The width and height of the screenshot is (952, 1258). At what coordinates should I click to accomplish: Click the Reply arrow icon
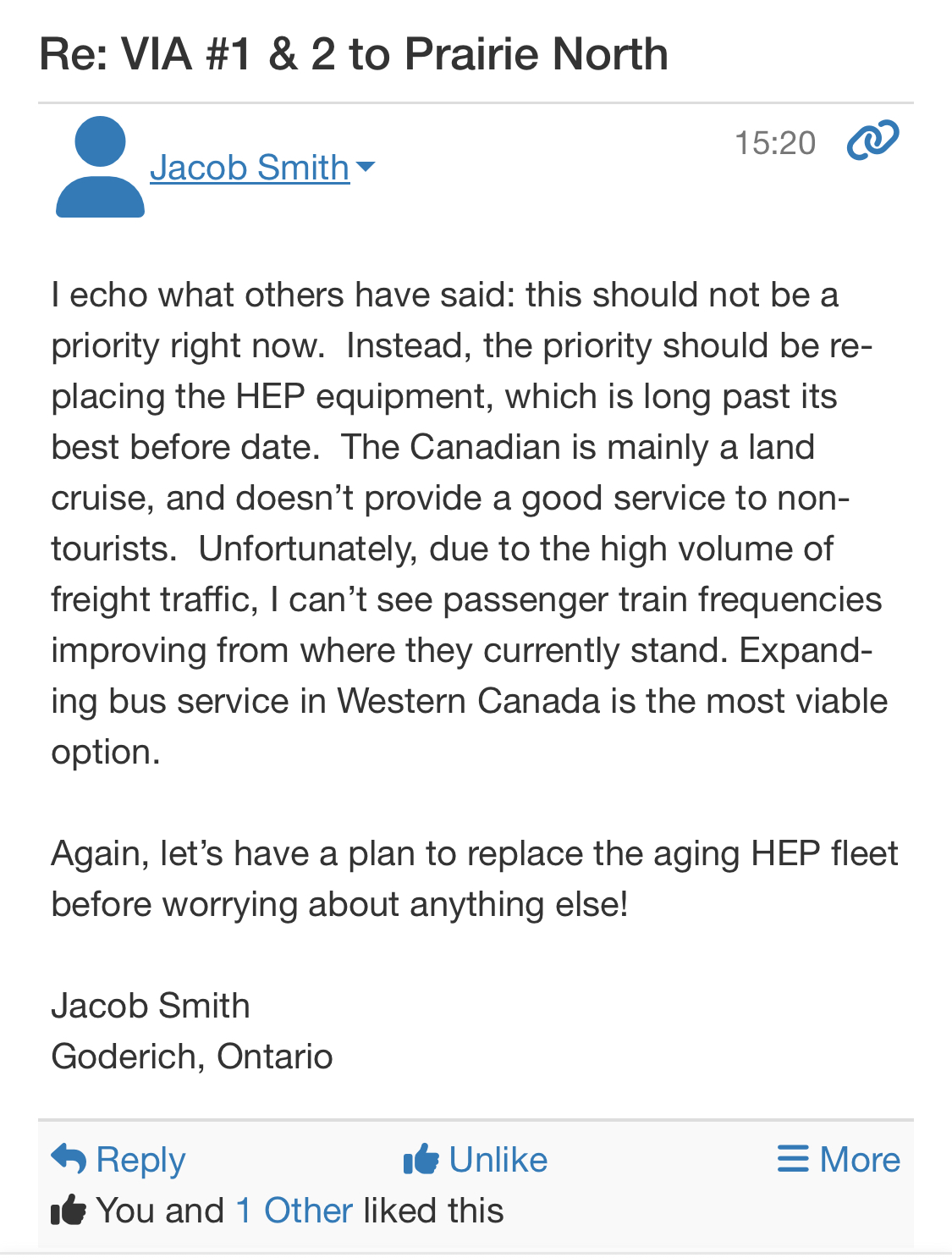click(x=69, y=1159)
